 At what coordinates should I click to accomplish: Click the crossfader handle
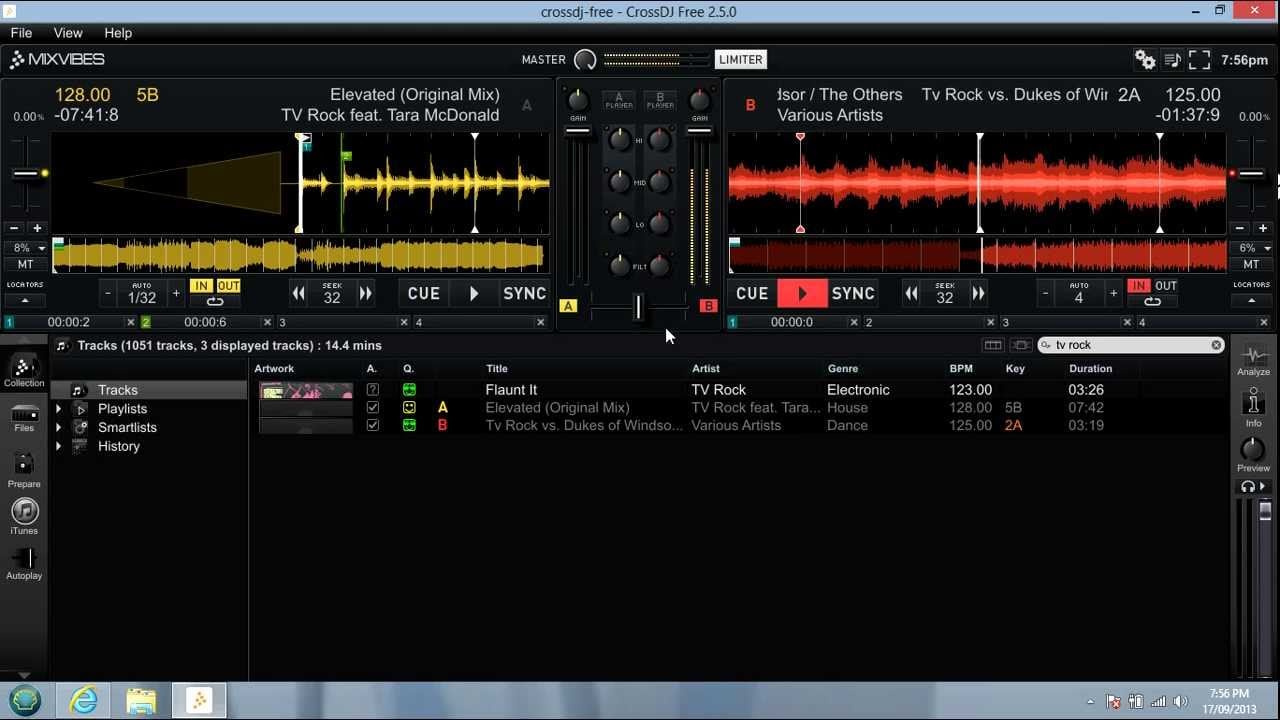pyautogui.click(x=638, y=308)
